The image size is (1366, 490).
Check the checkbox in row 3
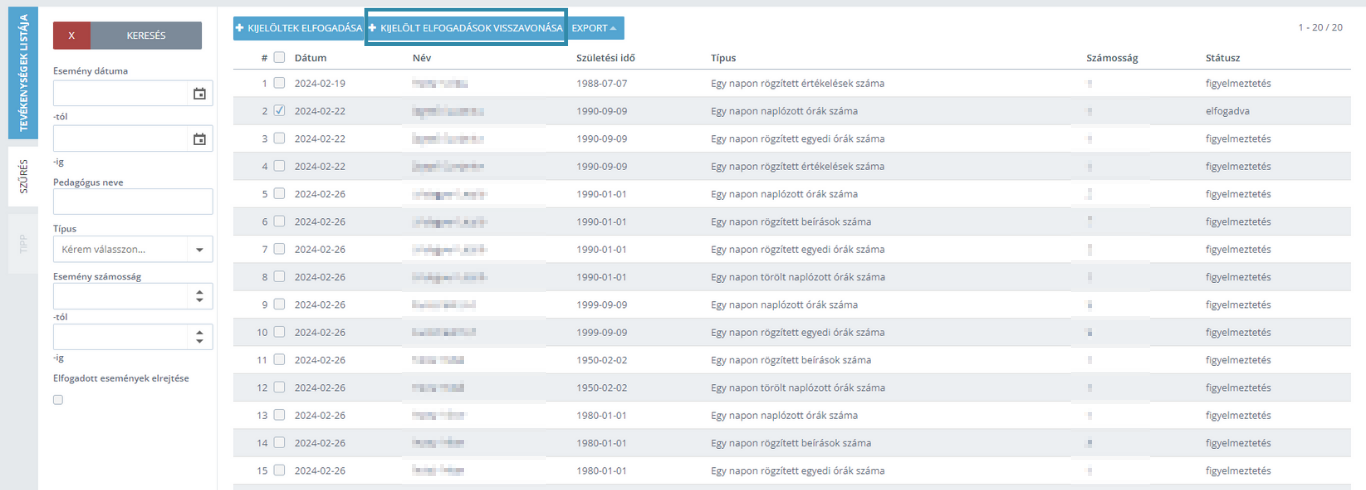point(279,138)
